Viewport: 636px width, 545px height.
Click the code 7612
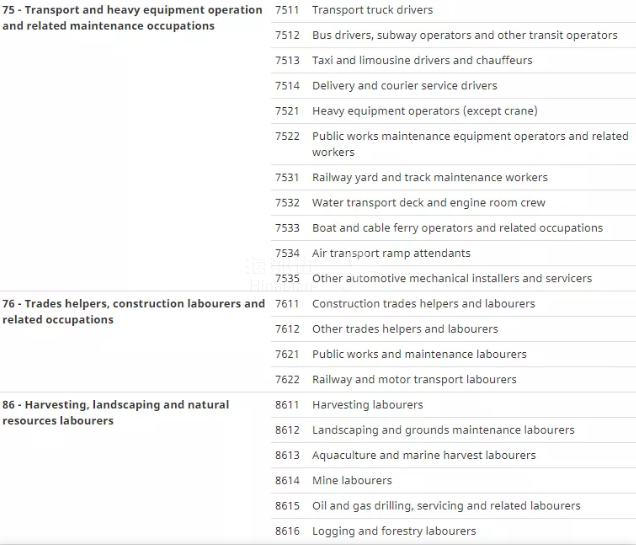coord(287,329)
